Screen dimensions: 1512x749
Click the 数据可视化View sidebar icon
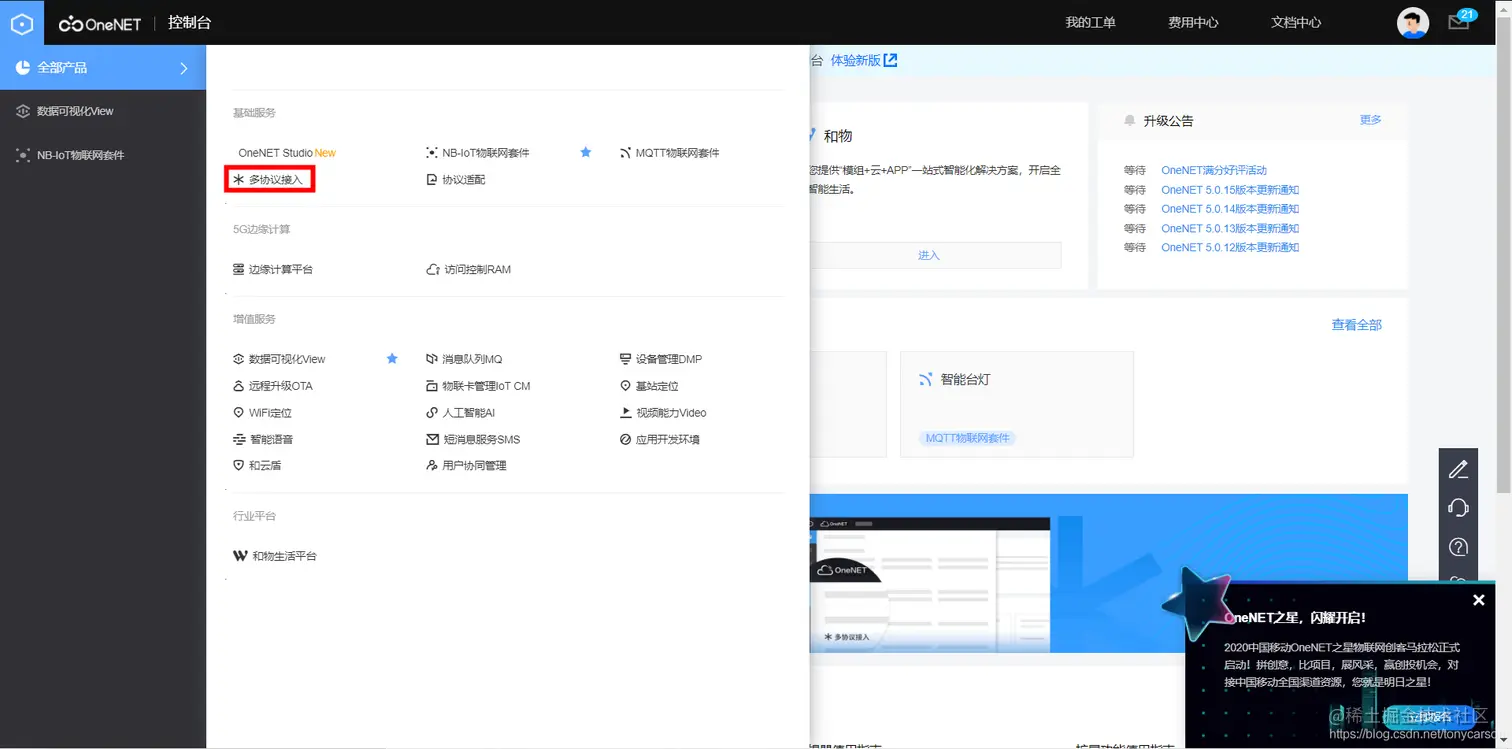coord(23,112)
